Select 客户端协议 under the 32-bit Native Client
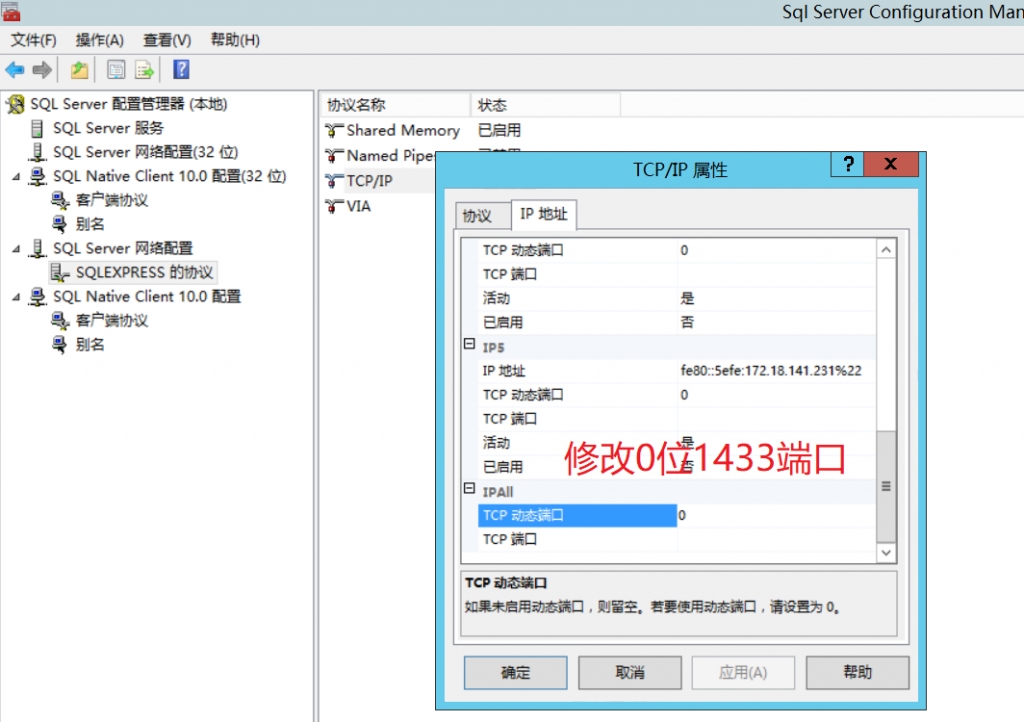The height and width of the screenshot is (722, 1024). coord(112,200)
